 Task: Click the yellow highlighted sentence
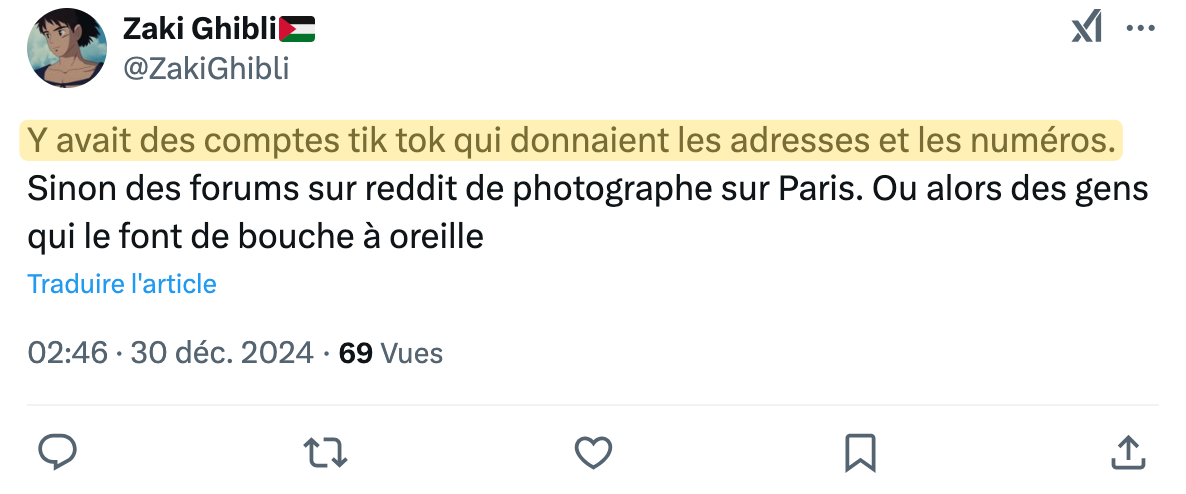coord(570,142)
